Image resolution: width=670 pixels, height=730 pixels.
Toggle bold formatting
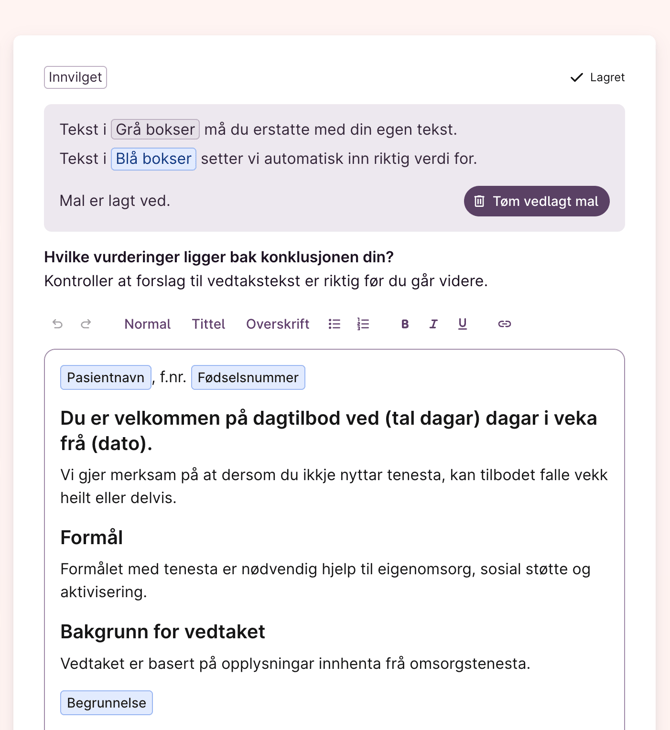pos(405,324)
